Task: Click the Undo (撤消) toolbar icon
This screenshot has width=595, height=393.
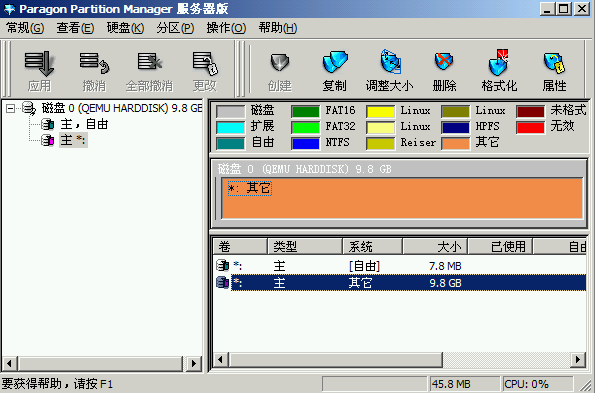Action: pyautogui.click(x=94, y=63)
